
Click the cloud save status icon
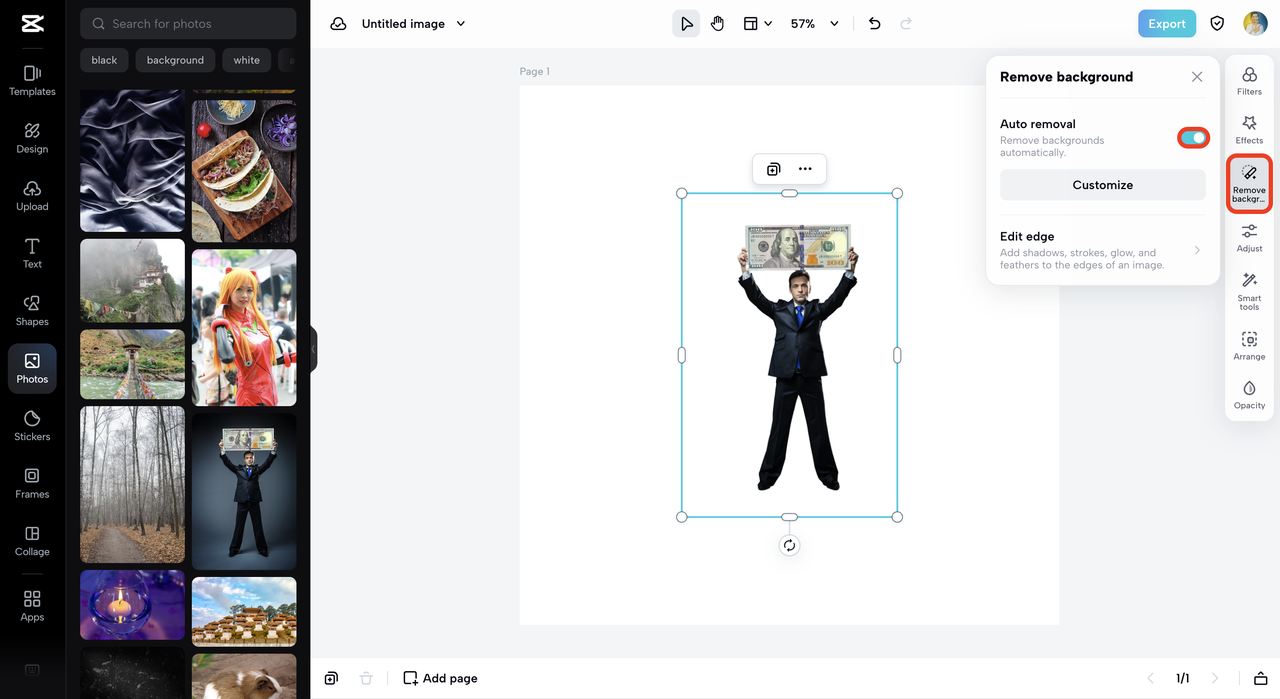(339, 24)
